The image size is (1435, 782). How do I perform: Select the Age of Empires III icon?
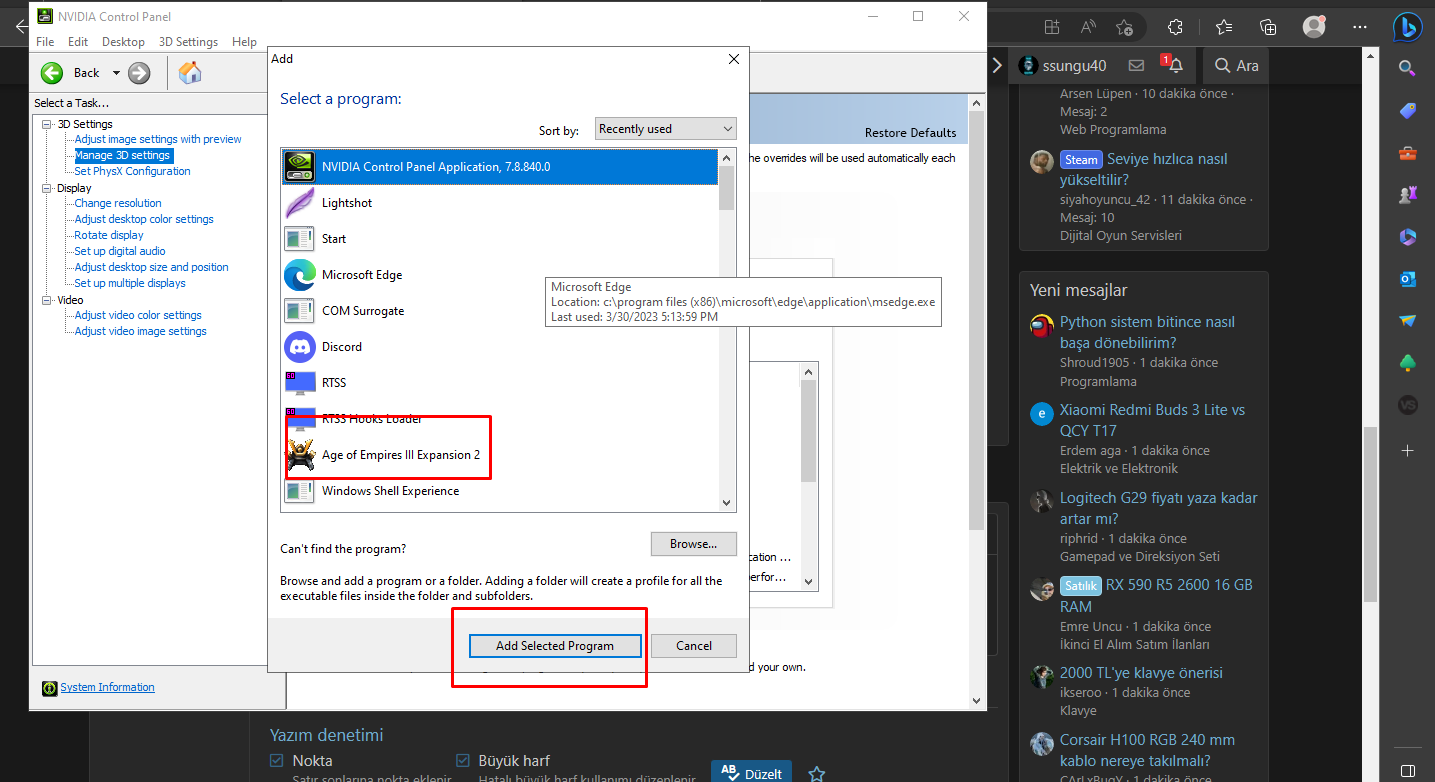click(300, 454)
